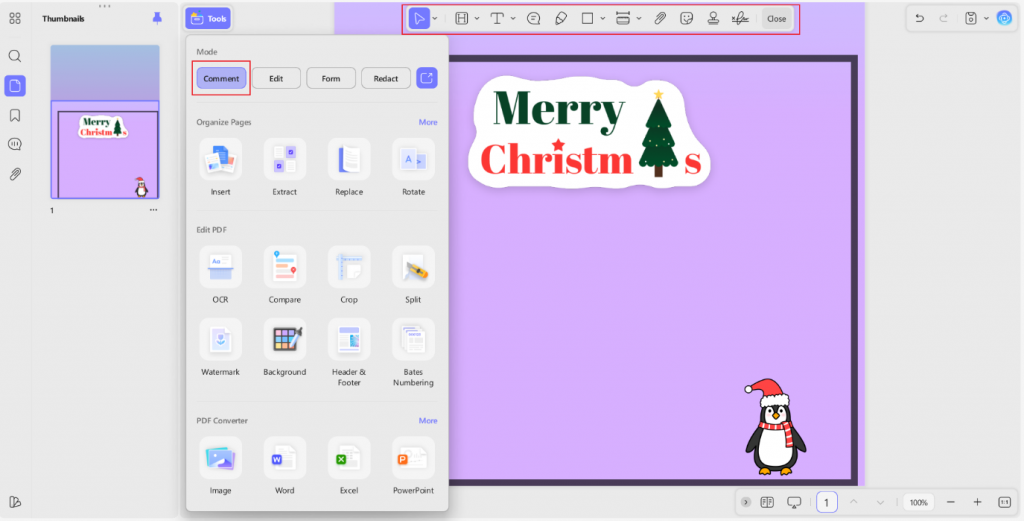The width and height of the screenshot is (1024, 521).
Task: Open the attachments panel in left sidebar
Action: (x=14, y=174)
